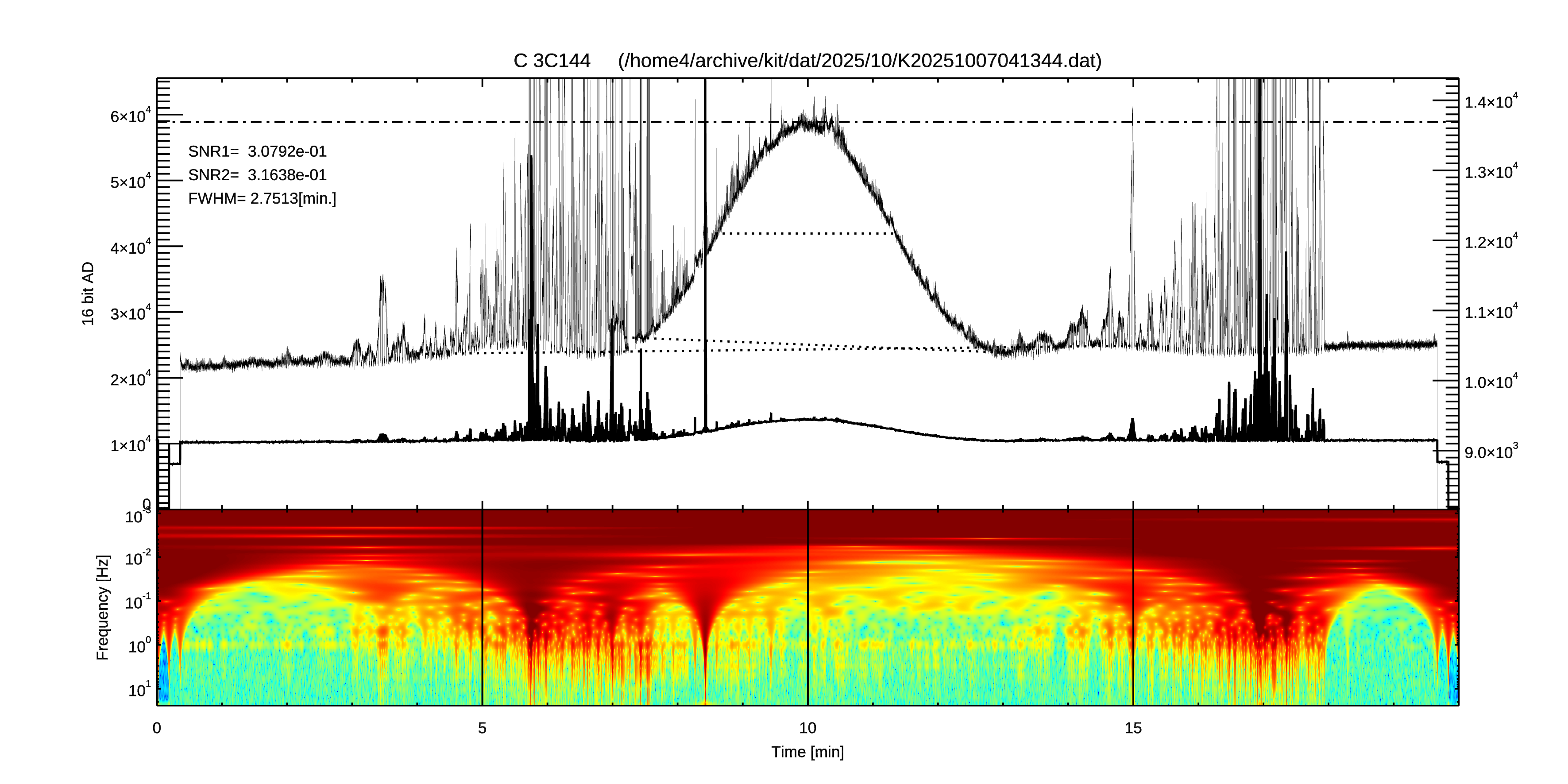Click the 6×10^4 left axis tick label

pyautogui.click(x=130, y=116)
